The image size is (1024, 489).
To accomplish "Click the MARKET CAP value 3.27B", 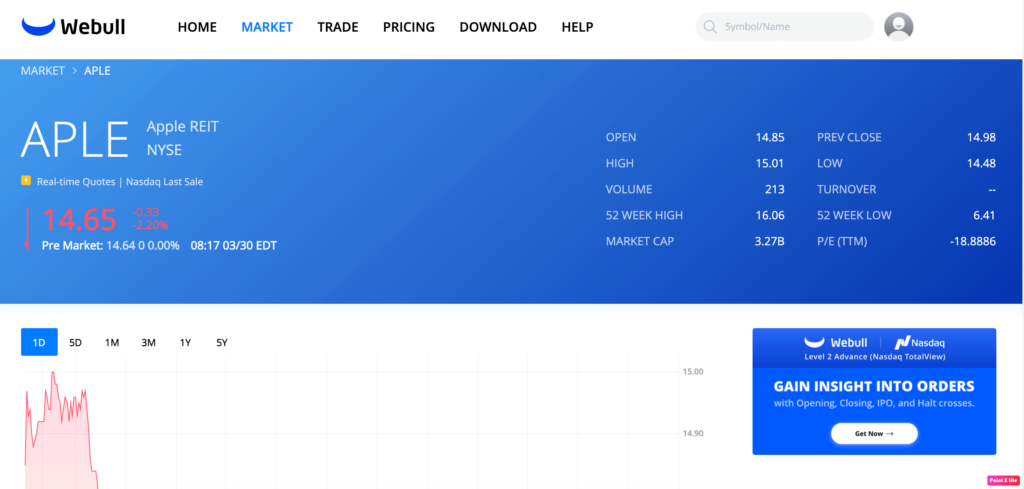I will click(x=769, y=242).
